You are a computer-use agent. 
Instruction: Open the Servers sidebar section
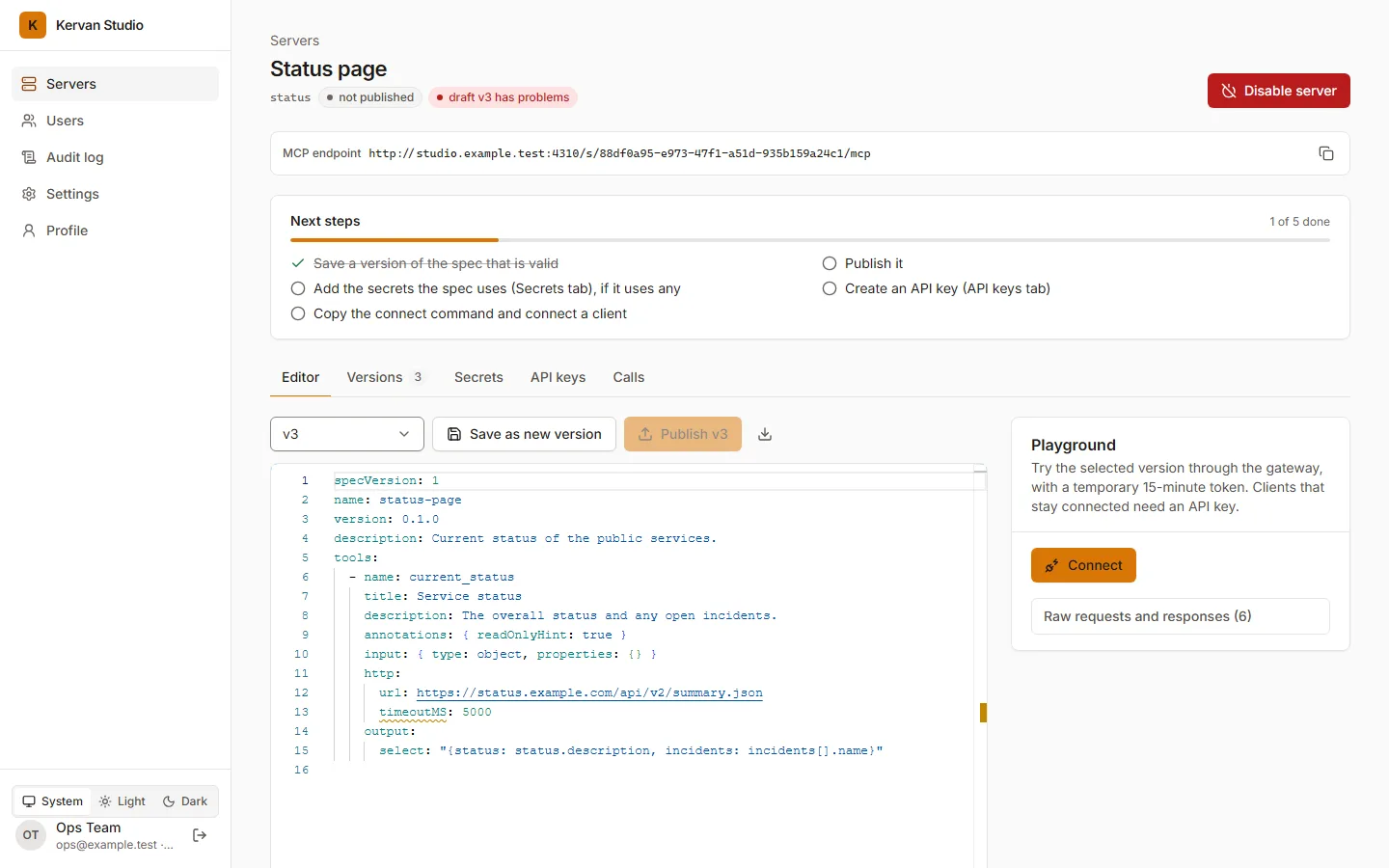[x=115, y=84]
